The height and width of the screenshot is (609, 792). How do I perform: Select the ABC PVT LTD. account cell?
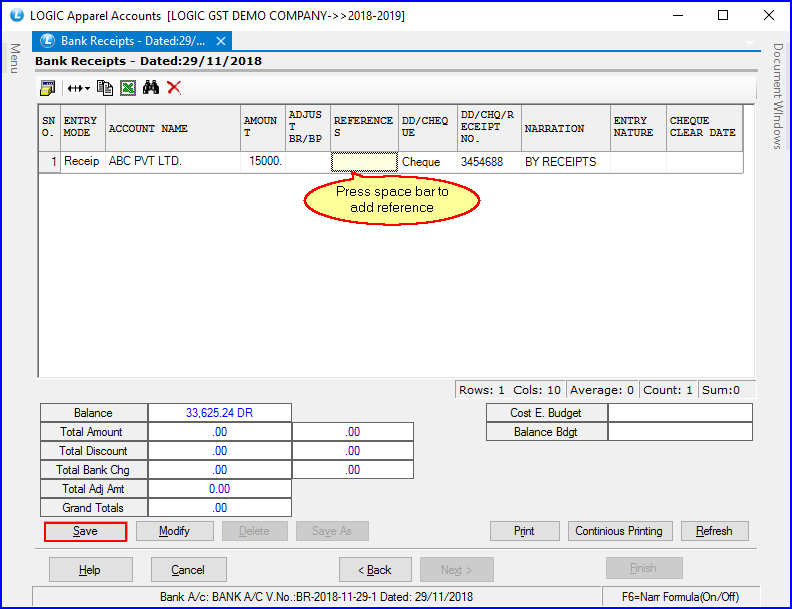tap(173, 162)
